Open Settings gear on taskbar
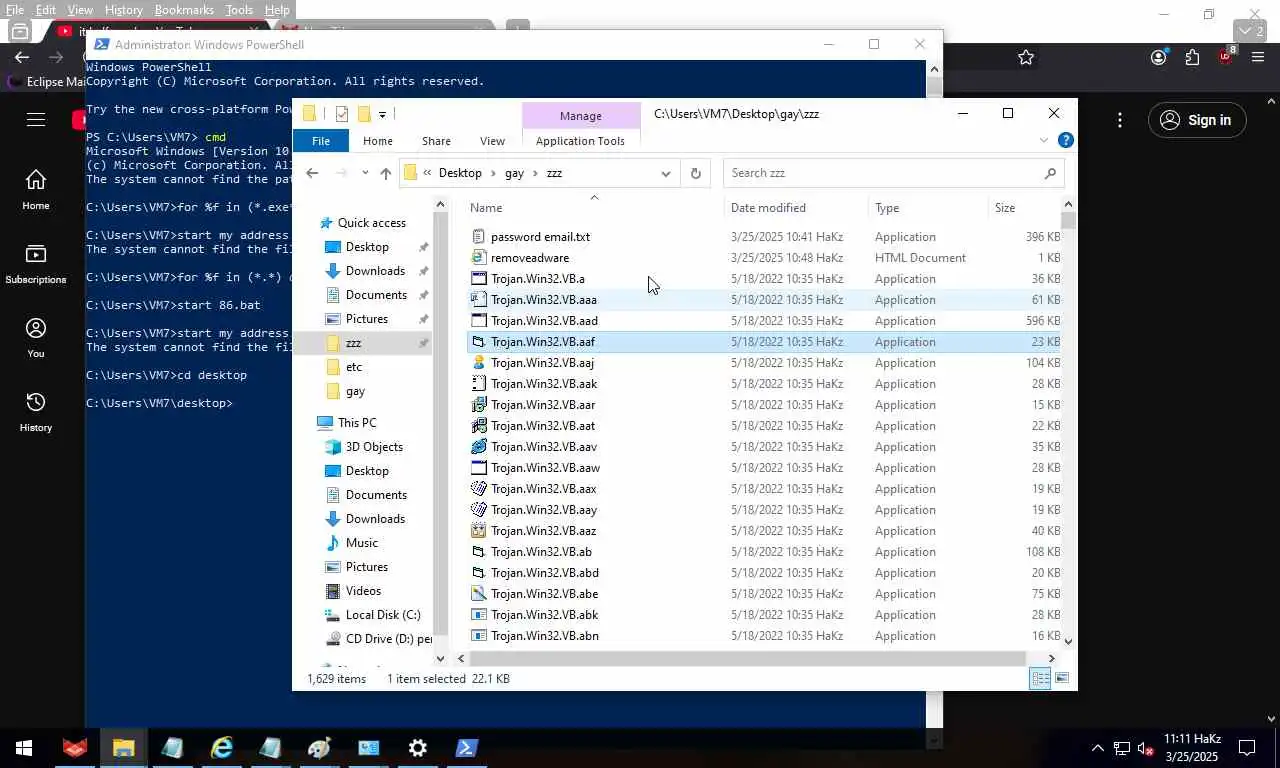 [x=418, y=748]
